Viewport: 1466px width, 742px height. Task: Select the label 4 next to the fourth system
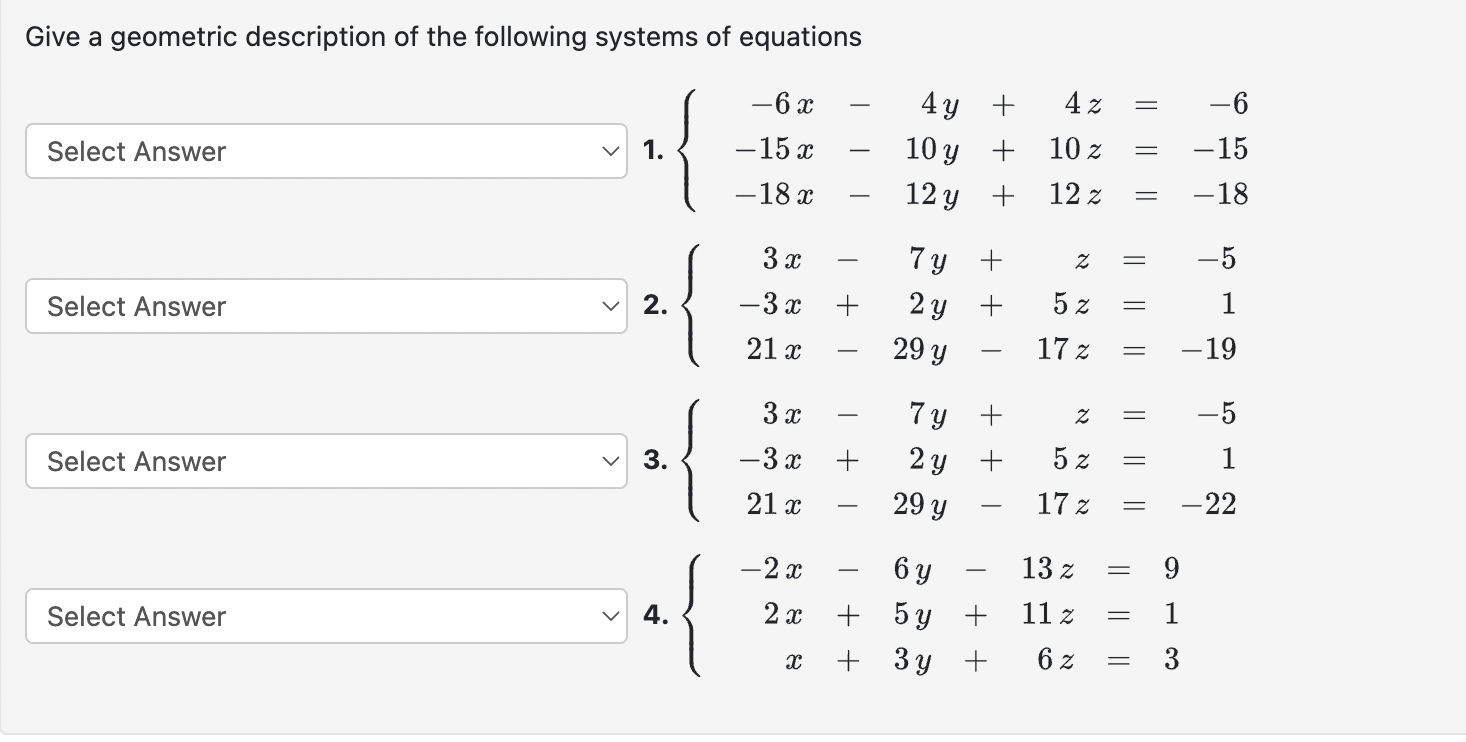point(657,616)
